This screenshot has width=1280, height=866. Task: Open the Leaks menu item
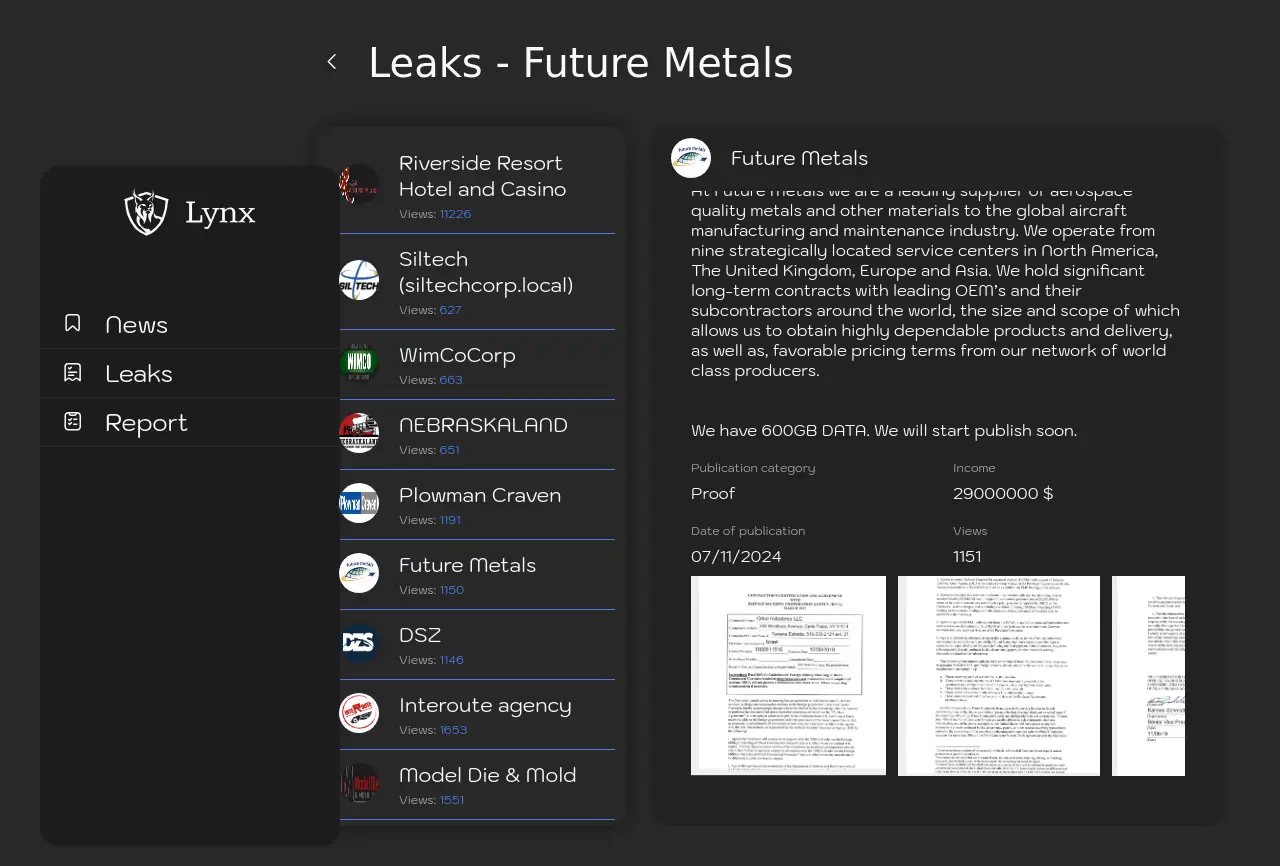pos(139,374)
